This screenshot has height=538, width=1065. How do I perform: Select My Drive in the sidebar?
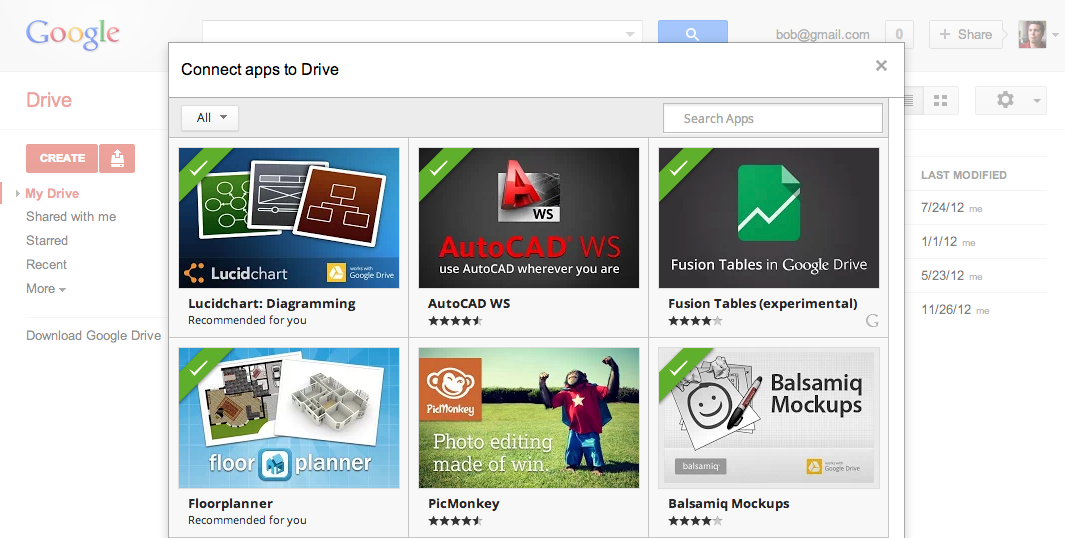52,194
